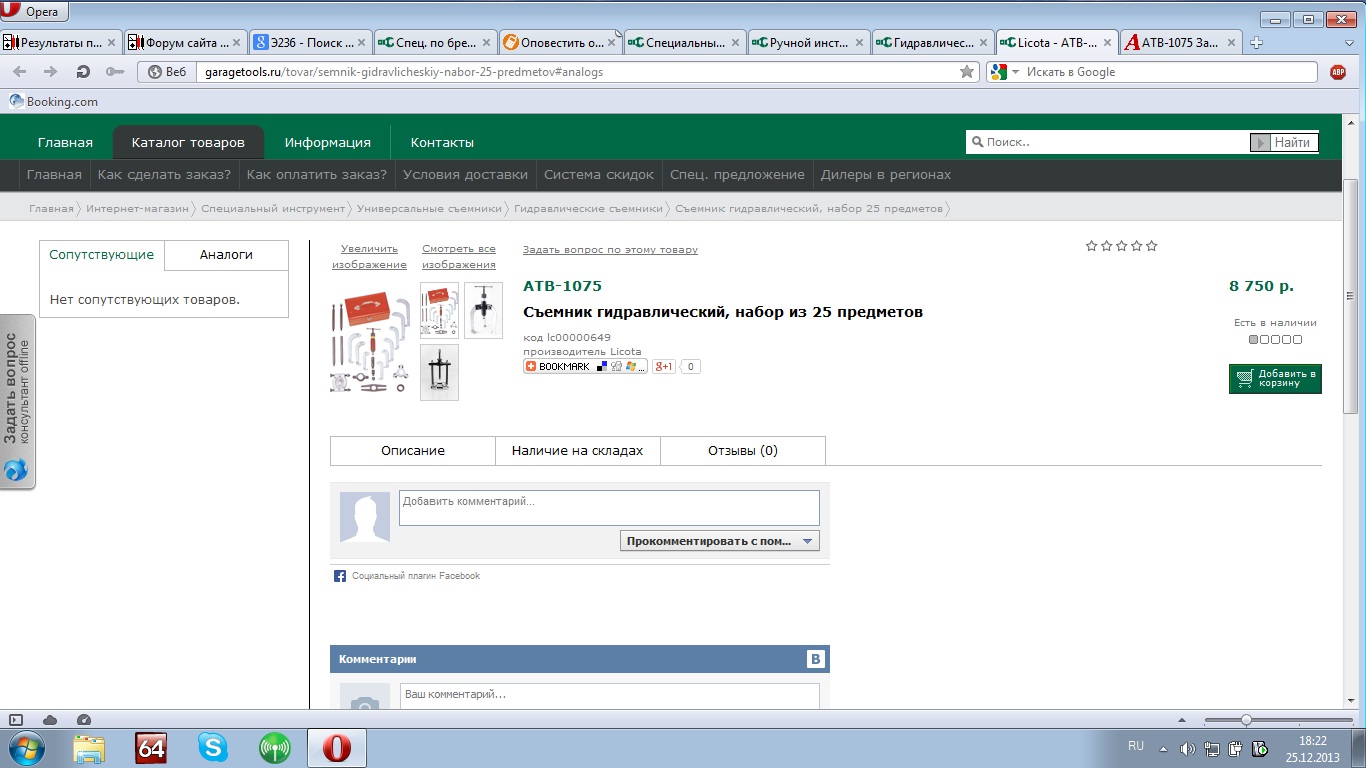
Task: Go back with the browser back arrow
Action: (20, 72)
